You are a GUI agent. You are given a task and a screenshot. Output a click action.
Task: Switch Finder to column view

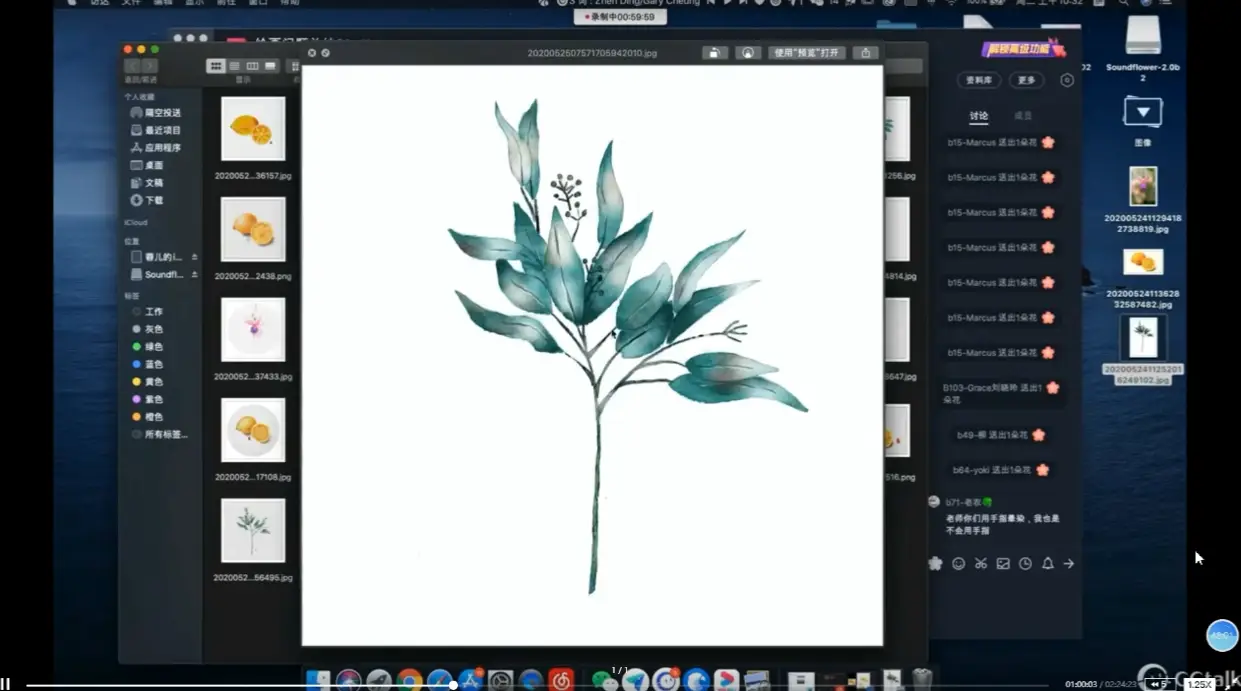[x=252, y=66]
